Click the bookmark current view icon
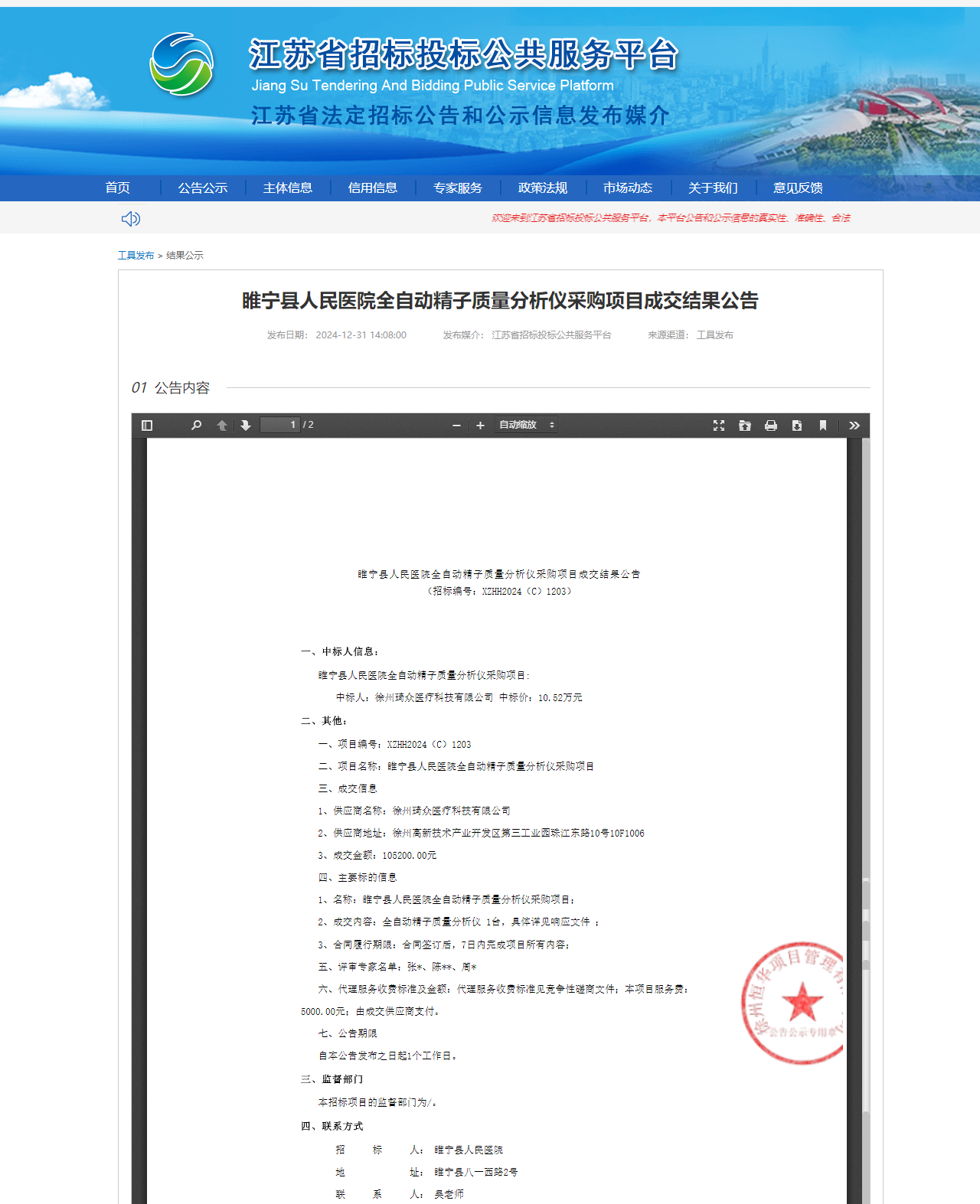 [x=823, y=426]
